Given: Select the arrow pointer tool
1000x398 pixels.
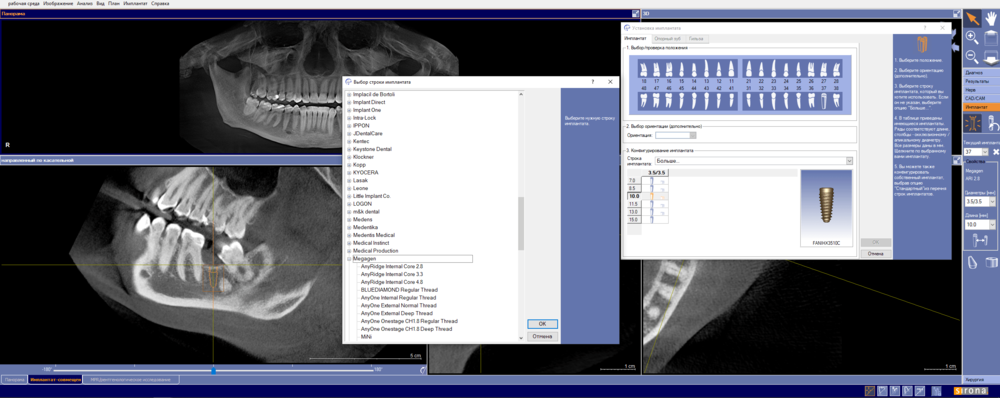Looking at the screenshot, I should click(972, 18).
